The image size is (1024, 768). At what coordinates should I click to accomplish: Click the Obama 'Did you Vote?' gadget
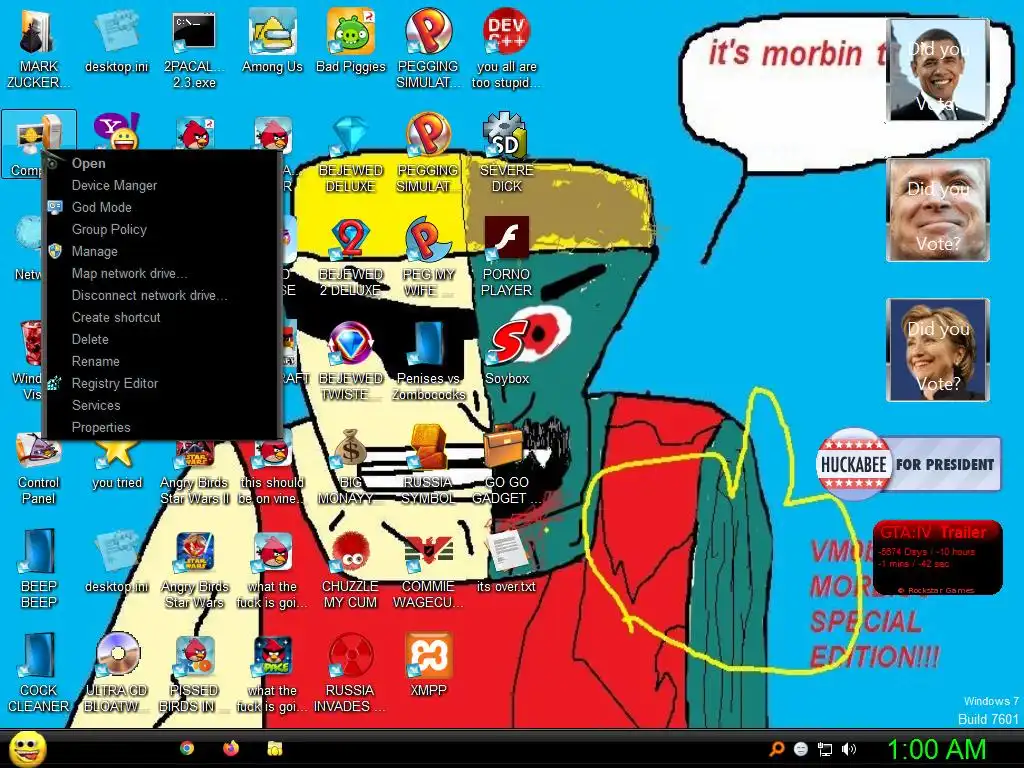pyautogui.click(x=938, y=70)
